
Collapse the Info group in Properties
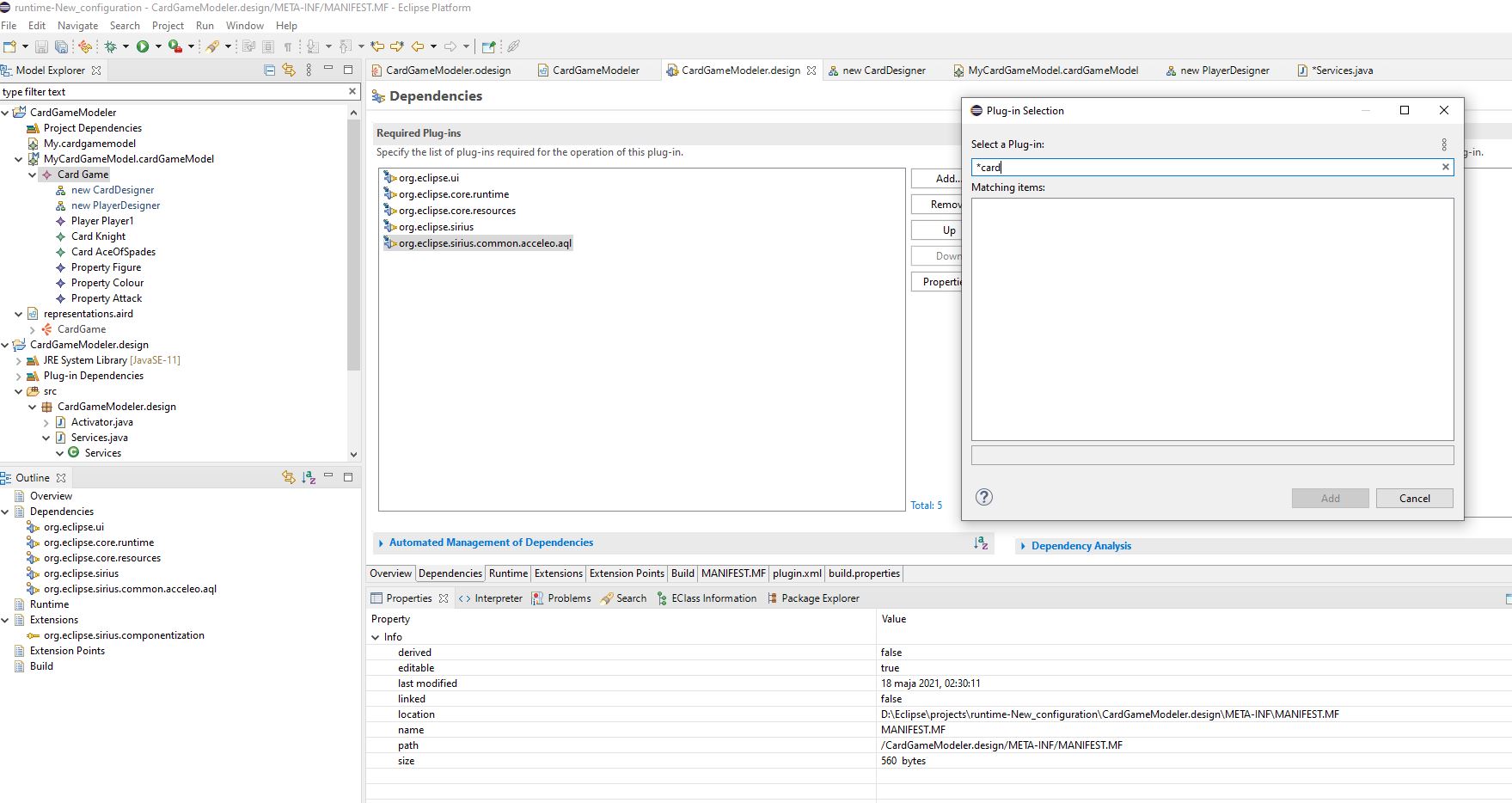[376, 637]
